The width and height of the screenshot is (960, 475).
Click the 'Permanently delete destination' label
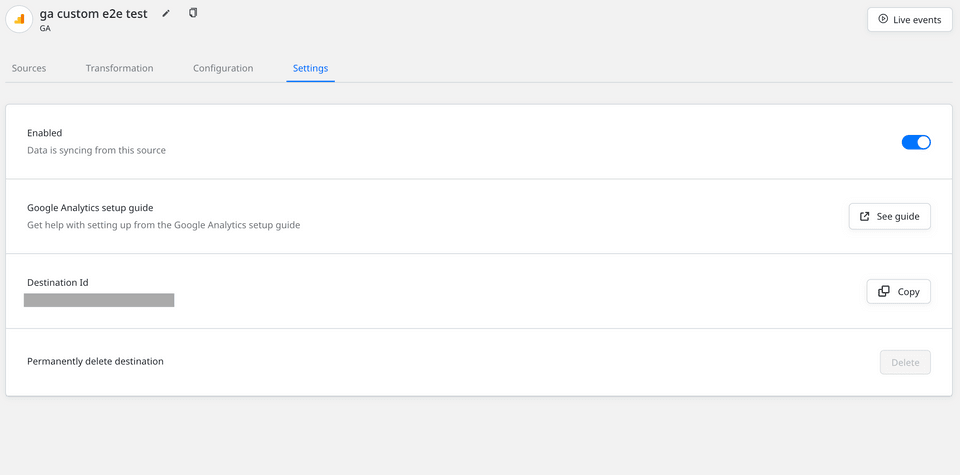pyautogui.click(x=95, y=361)
